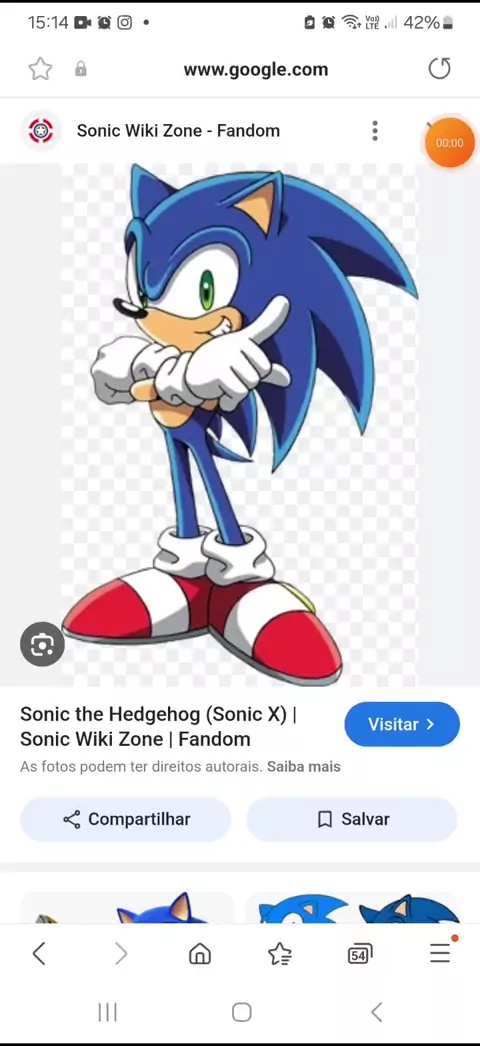Search image with Google Lens icon
This screenshot has height=1046, width=480.
pos(42,644)
